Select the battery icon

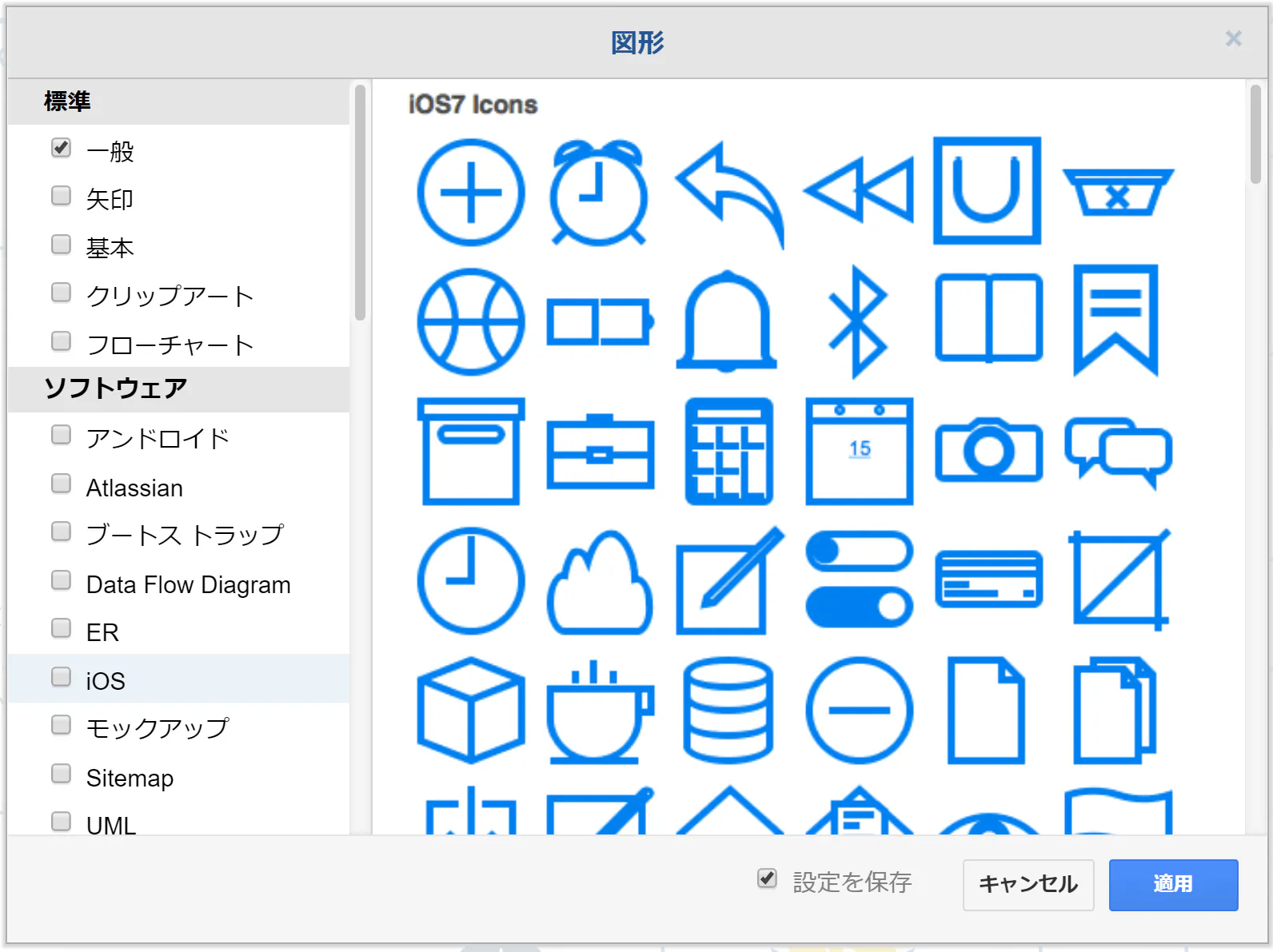click(x=601, y=322)
